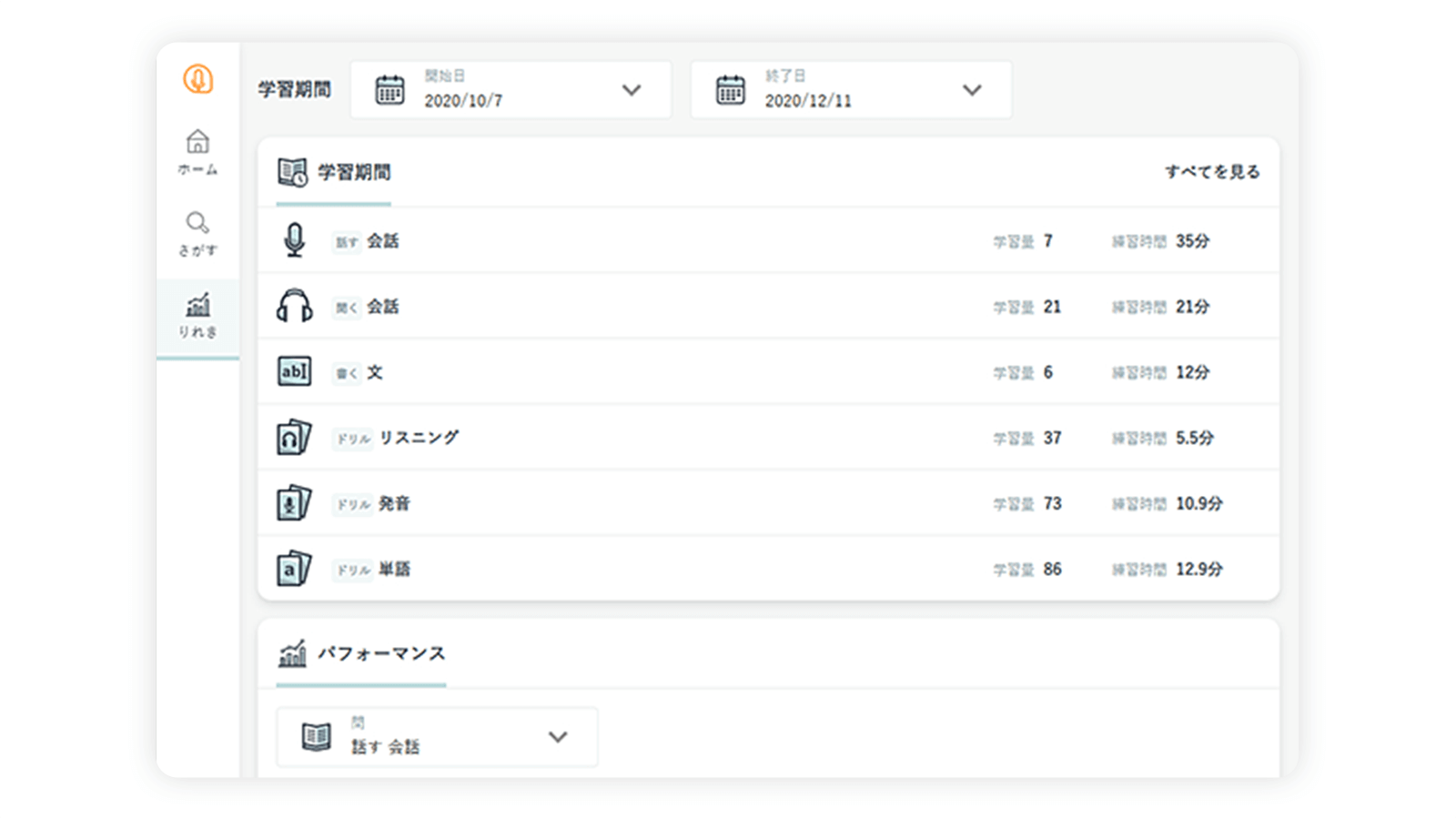
Task: Expand the 話す 会話 performance selector
Action: click(559, 737)
